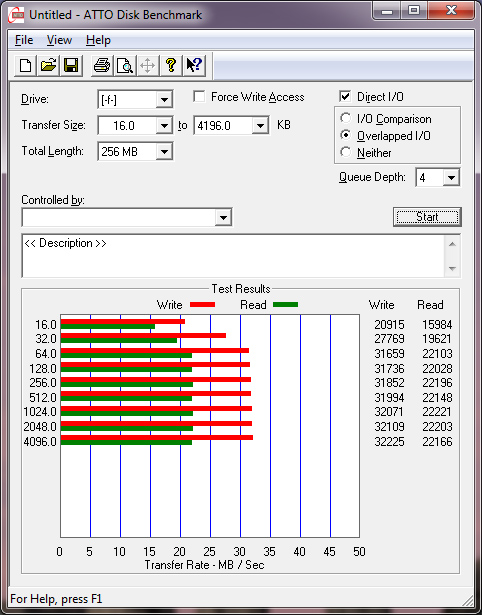Click the Description box scroll down arrow
This screenshot has height=615, width=482.
pos(452,269)
